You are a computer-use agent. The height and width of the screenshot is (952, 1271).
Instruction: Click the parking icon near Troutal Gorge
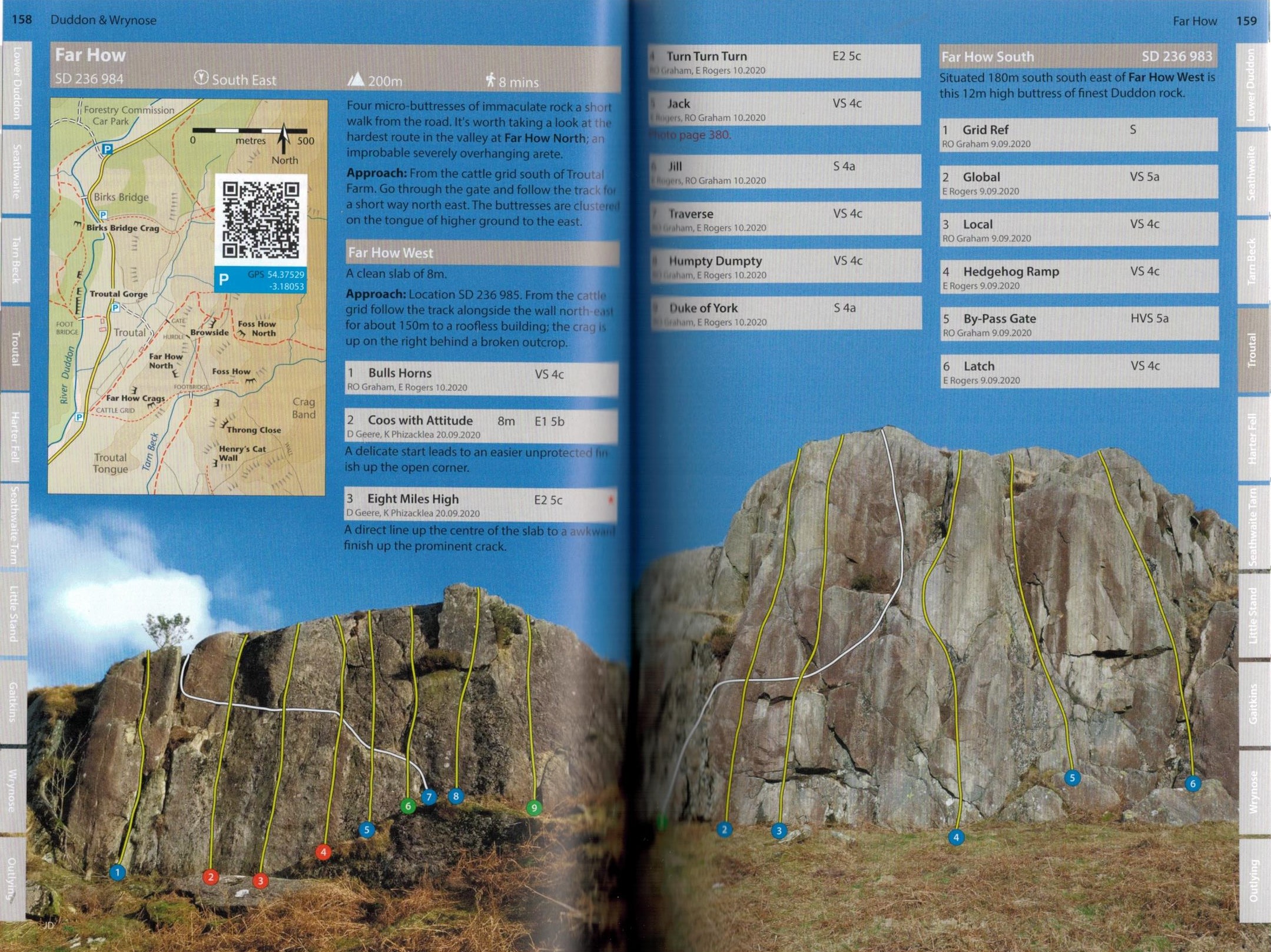[x=115, y=307]
